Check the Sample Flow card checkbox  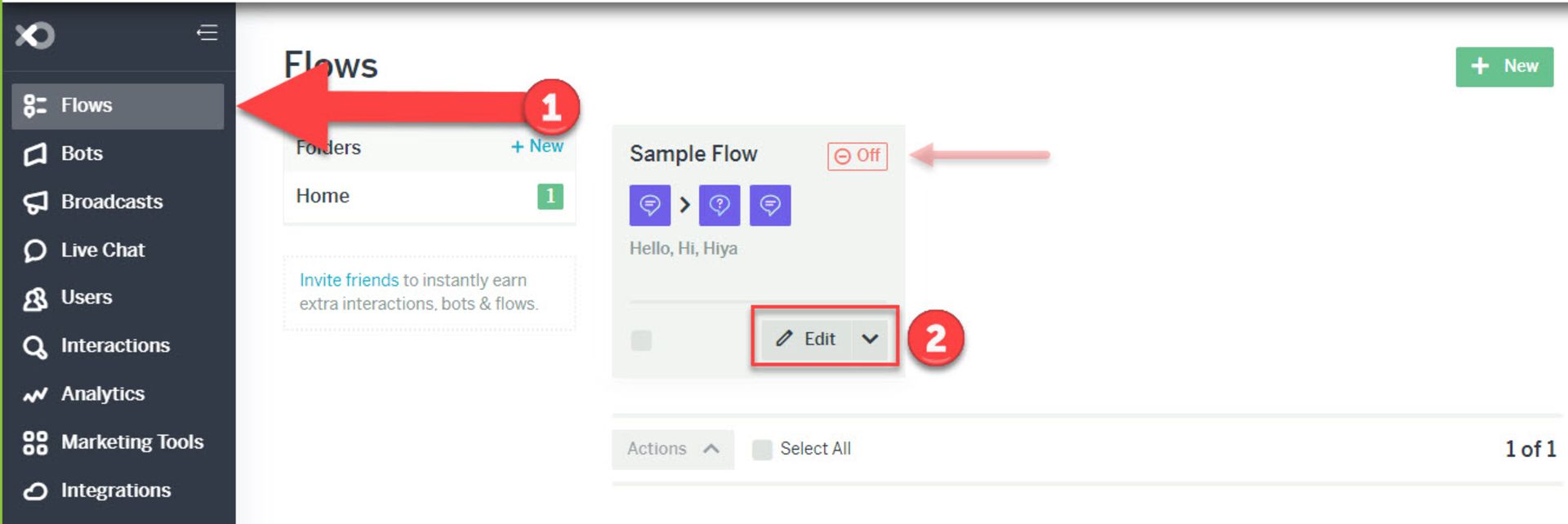click(x=641, y=340)
